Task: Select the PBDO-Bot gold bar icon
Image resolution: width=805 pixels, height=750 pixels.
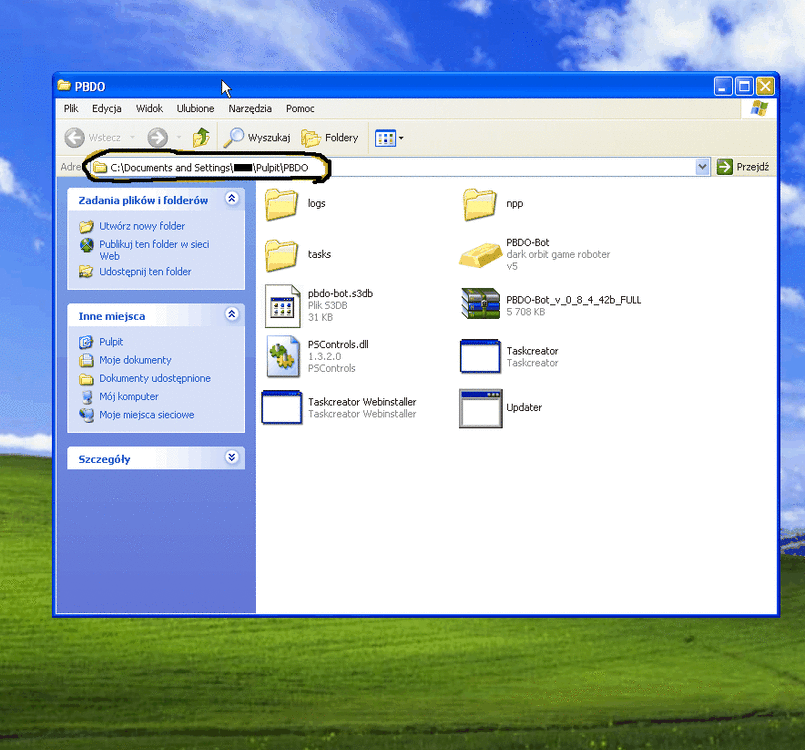Action: point(480,255)
